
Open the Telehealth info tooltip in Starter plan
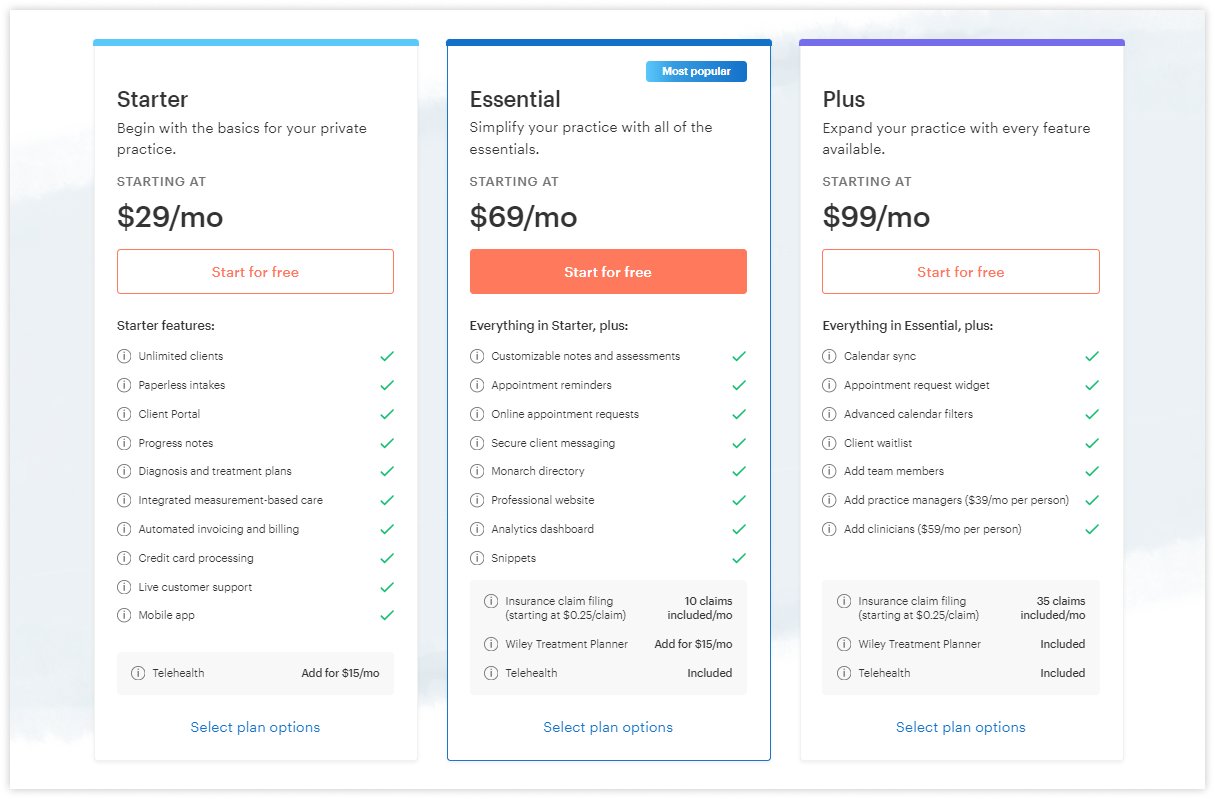click(139, 674)
